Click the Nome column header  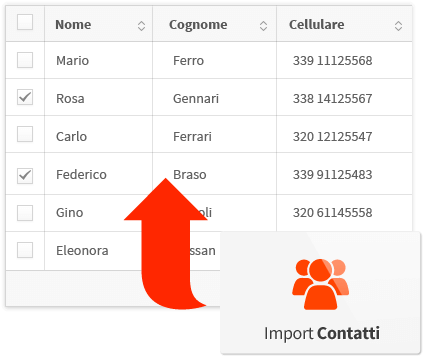pyautogui.click(x=98, y=24)
